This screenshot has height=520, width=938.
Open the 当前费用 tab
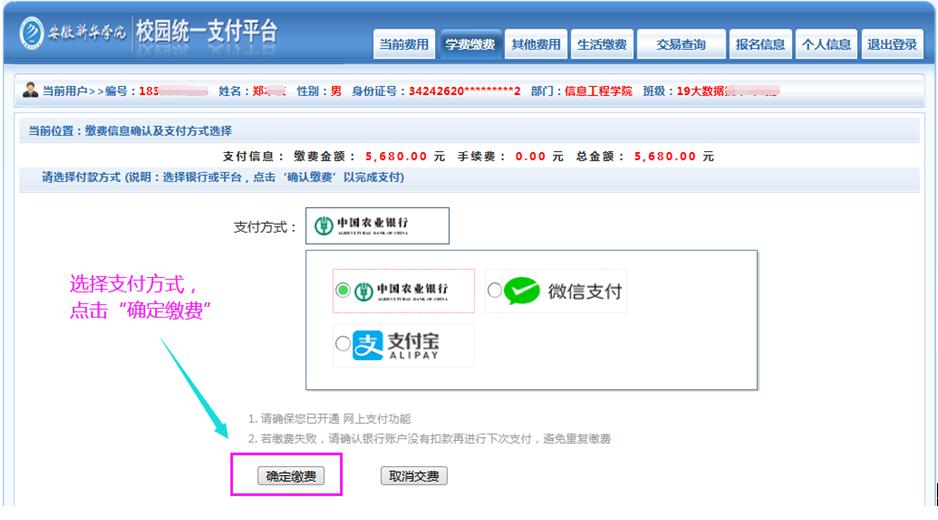(404, 45)
